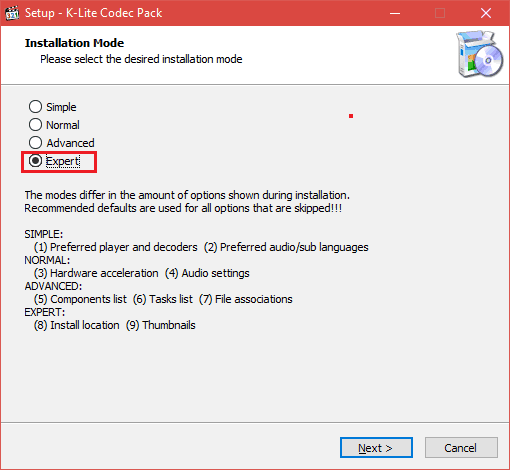The width and height of the screenshot is (510, 470).
Task: Click the '(3) Hardware acceleration' text
Action: [x=96, y=273]
